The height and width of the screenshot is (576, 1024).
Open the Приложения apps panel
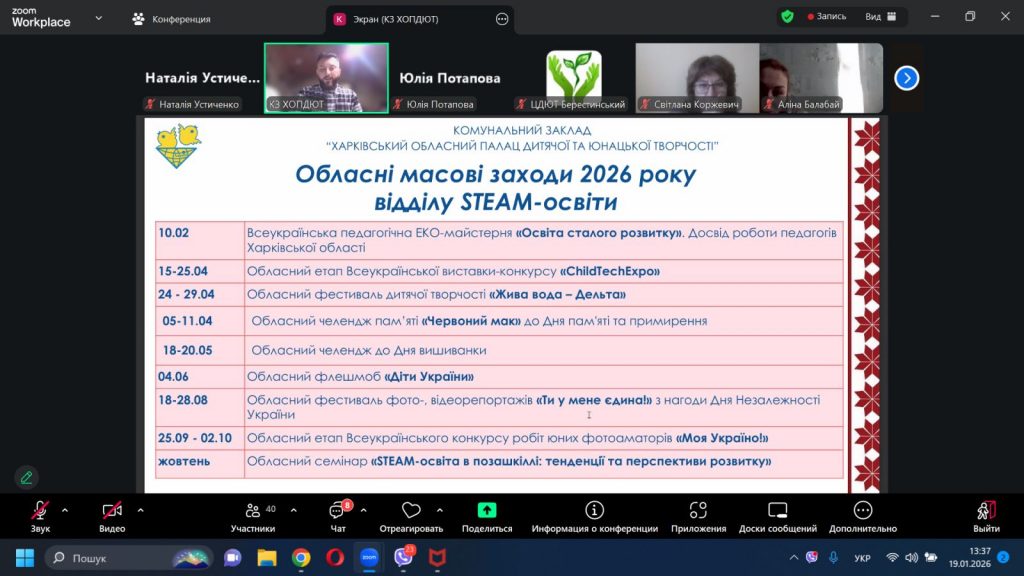[698, 516]
